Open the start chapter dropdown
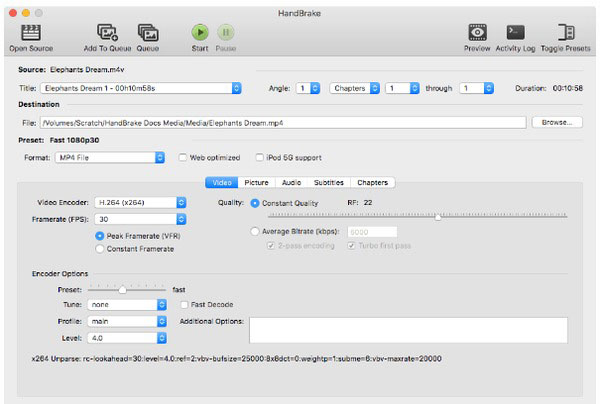Screen dimensions: 600x404 tap(402, 88)
